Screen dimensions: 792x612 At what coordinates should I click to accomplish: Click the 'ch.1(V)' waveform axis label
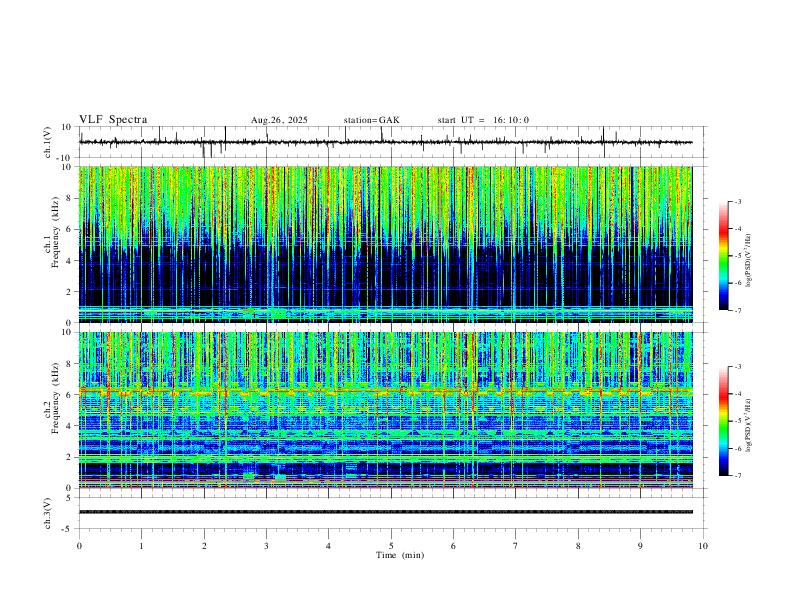click(48, 142)
